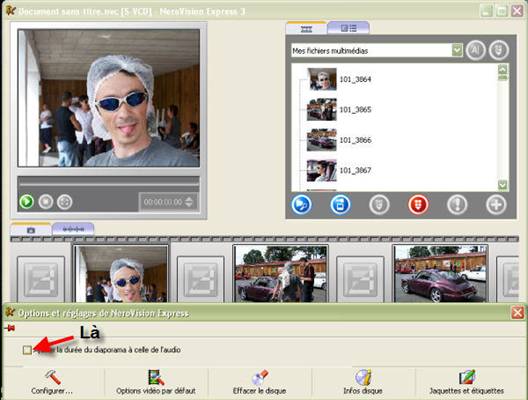Screen dimensions: 528x400
Task: Close the Options et réglages panel
Action: [517, 313]
